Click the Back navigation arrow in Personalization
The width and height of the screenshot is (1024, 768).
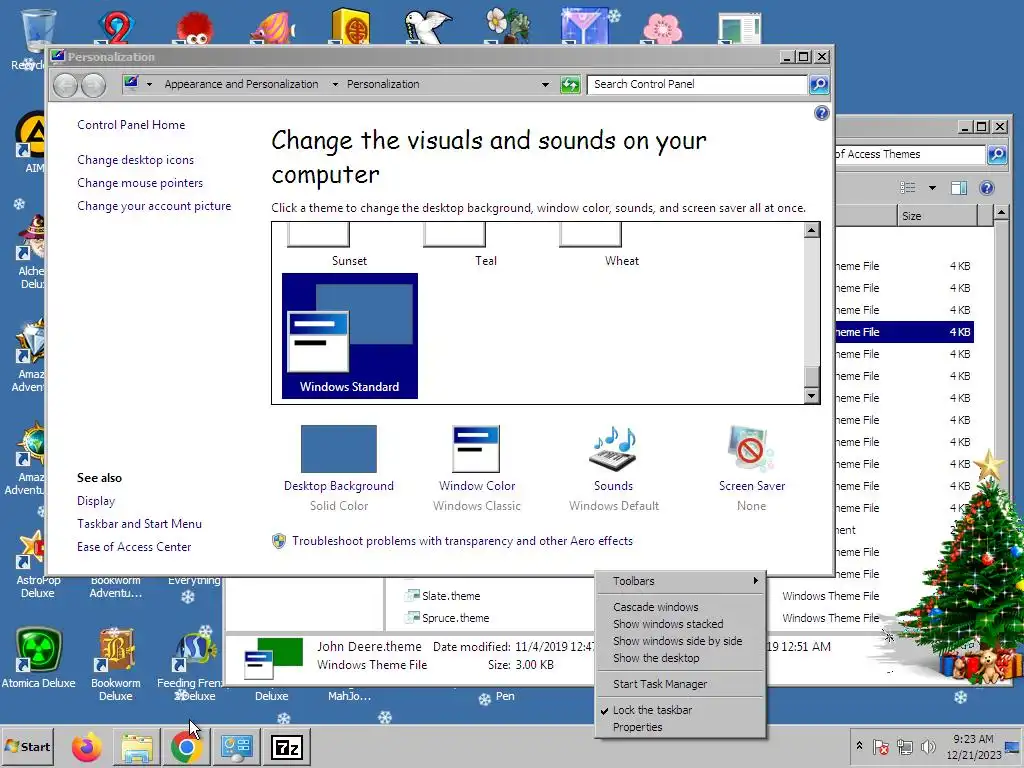coord(65,85)
